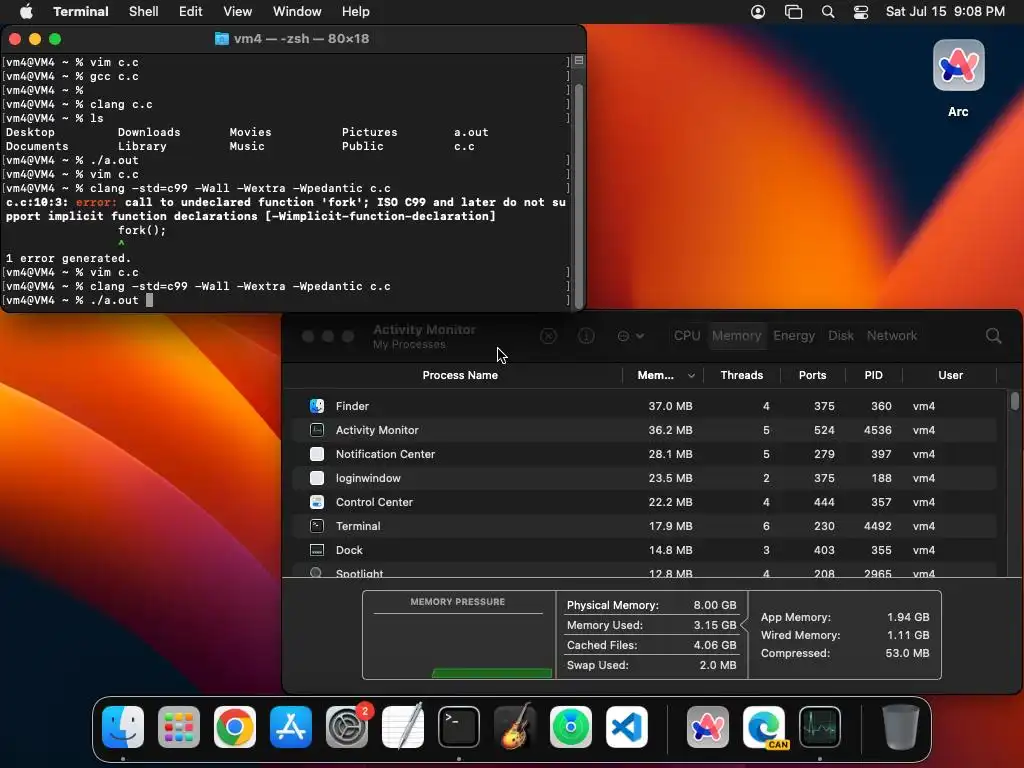This screenshot has height=768, width=1024.
Task: Open Finder from the Dock
Action: coord(123,727)
